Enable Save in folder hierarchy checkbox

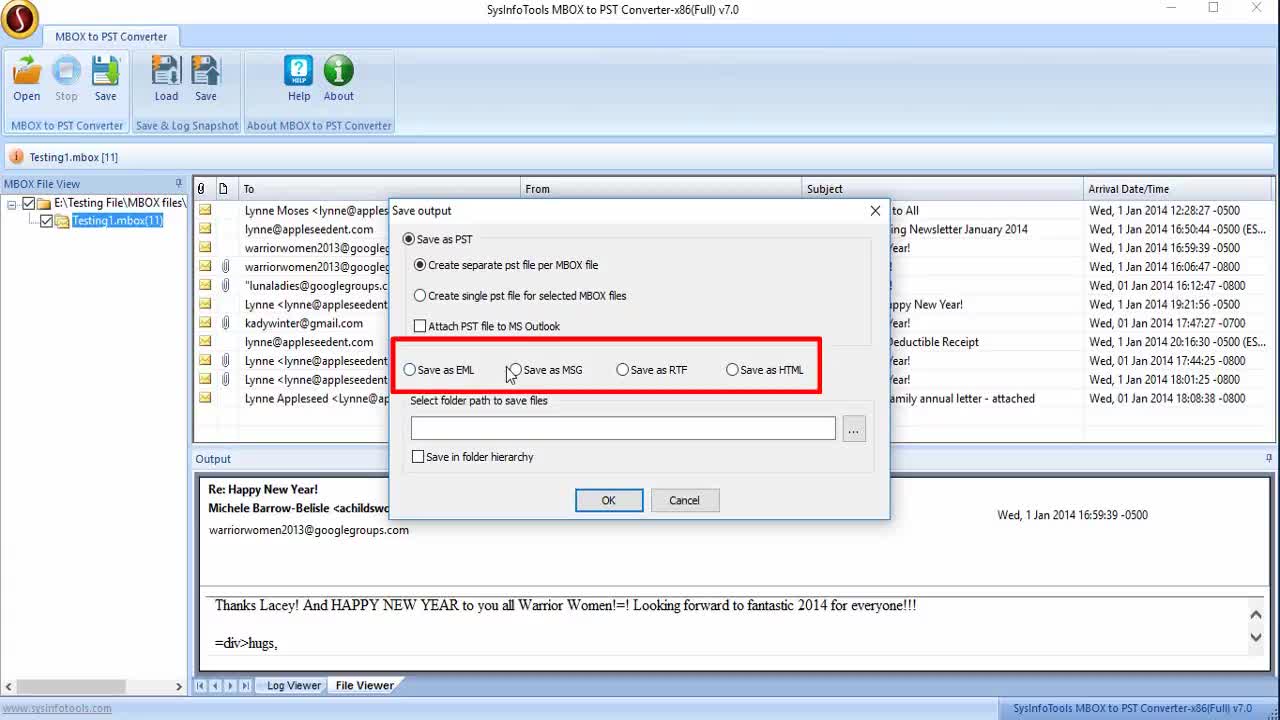click(x=418, y=457)
